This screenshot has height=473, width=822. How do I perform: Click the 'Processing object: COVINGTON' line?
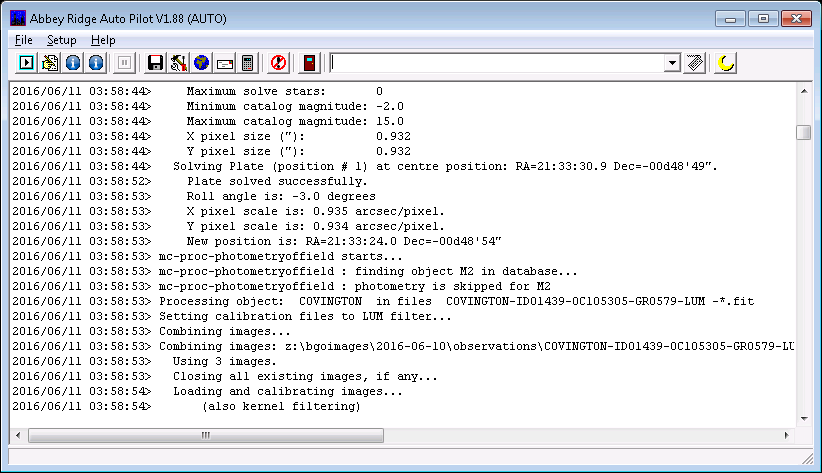point(383,302)
